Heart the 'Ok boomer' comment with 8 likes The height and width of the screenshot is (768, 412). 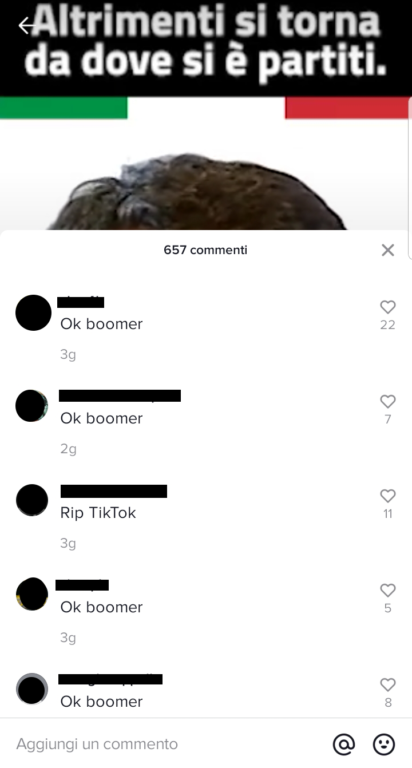click(x=388, y=685)
